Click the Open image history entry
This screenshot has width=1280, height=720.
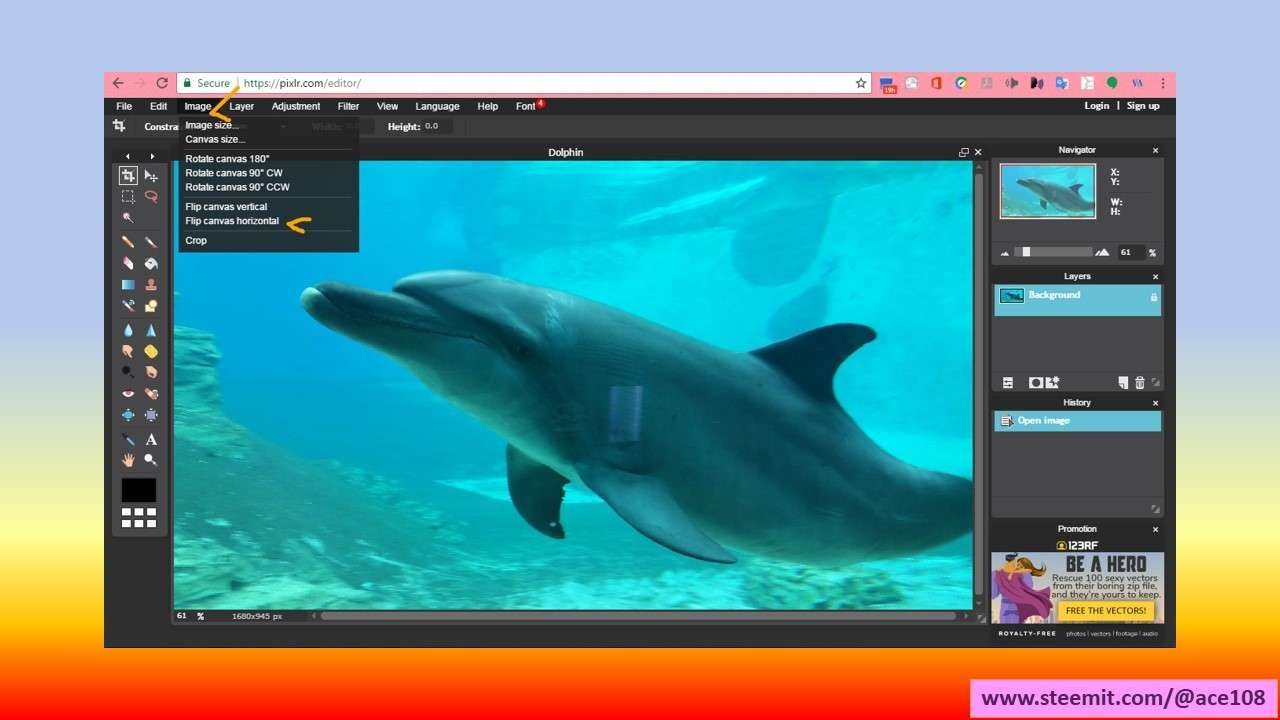(1077, 421)
